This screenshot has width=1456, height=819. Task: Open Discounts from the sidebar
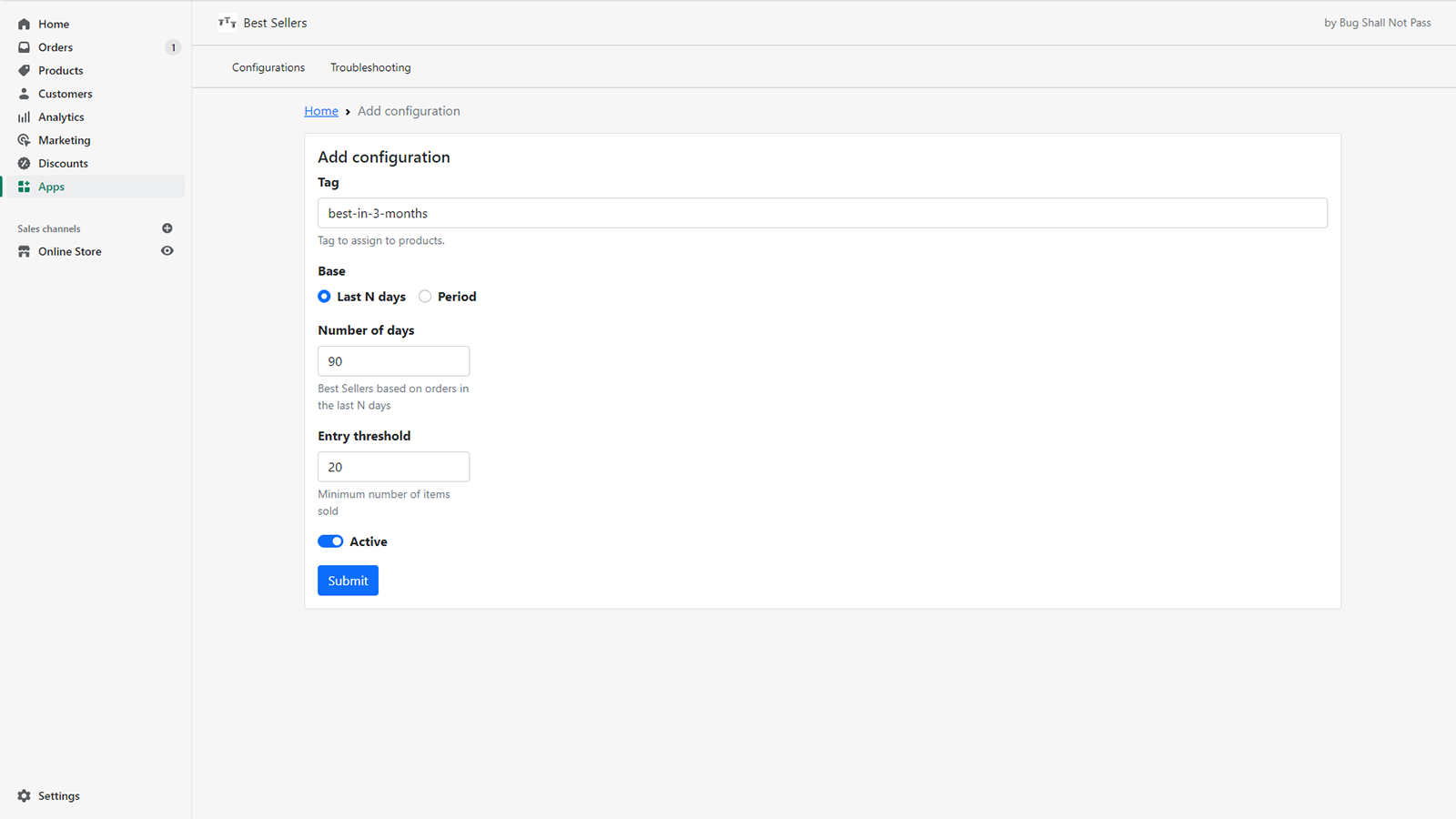tap(24, 163)
